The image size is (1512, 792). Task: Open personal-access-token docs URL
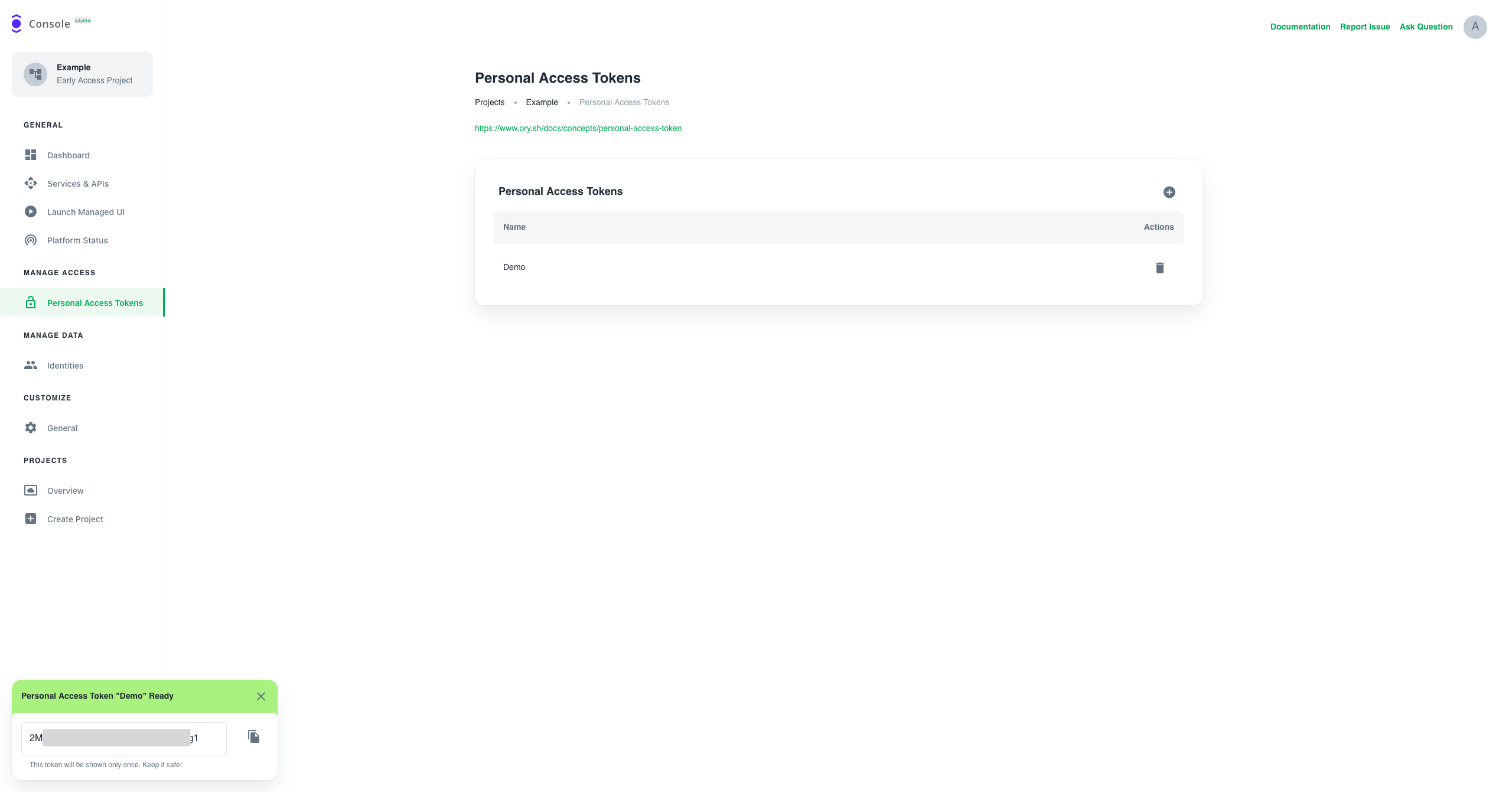578,128
